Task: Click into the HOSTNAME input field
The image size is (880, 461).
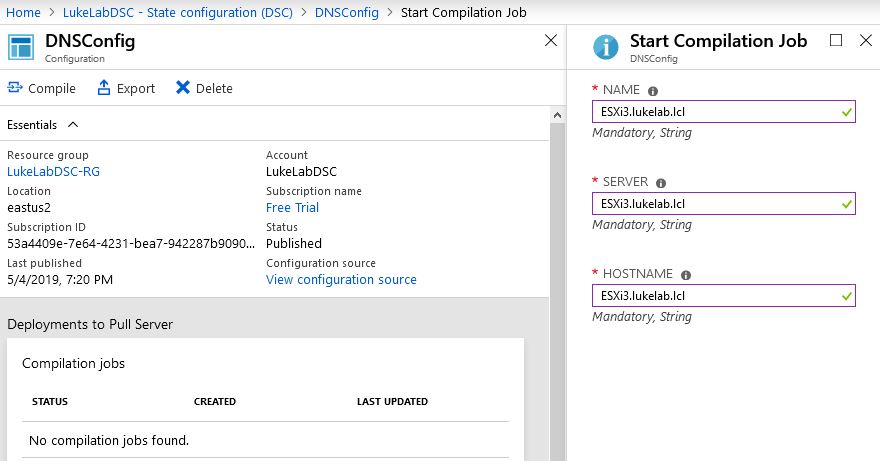Action: click(x=723, y=296)
